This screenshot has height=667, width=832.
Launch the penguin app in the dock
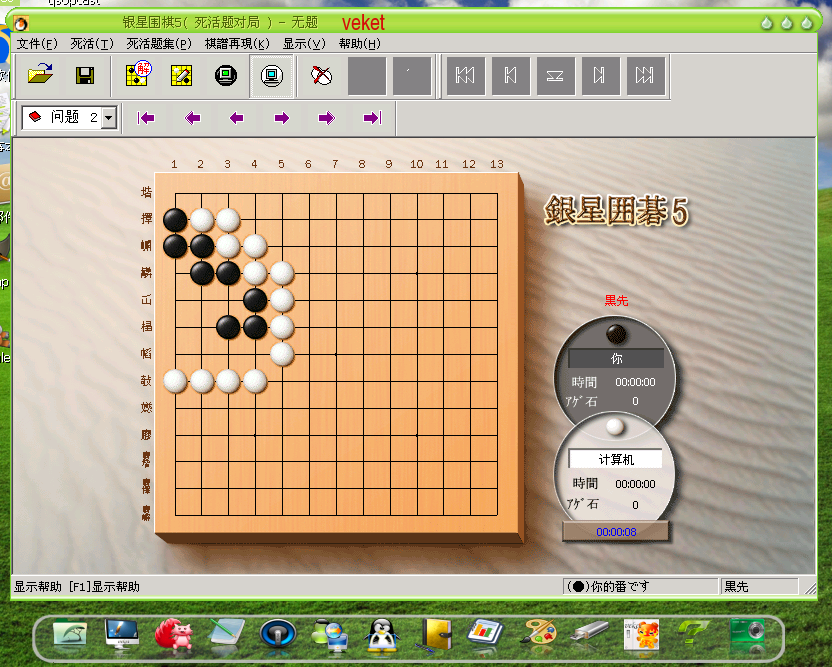pyautogui.click(x=381, y=635)
